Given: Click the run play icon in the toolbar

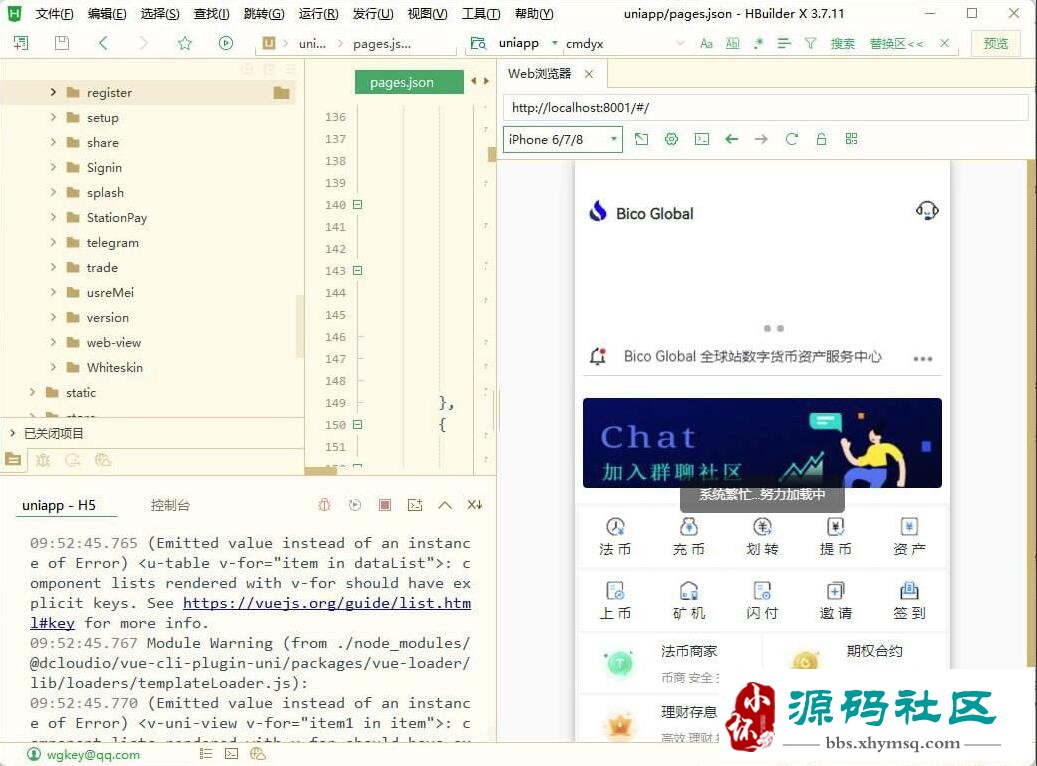Looking at the screenshot, I should pyautogui.click(x=226, y=43).
